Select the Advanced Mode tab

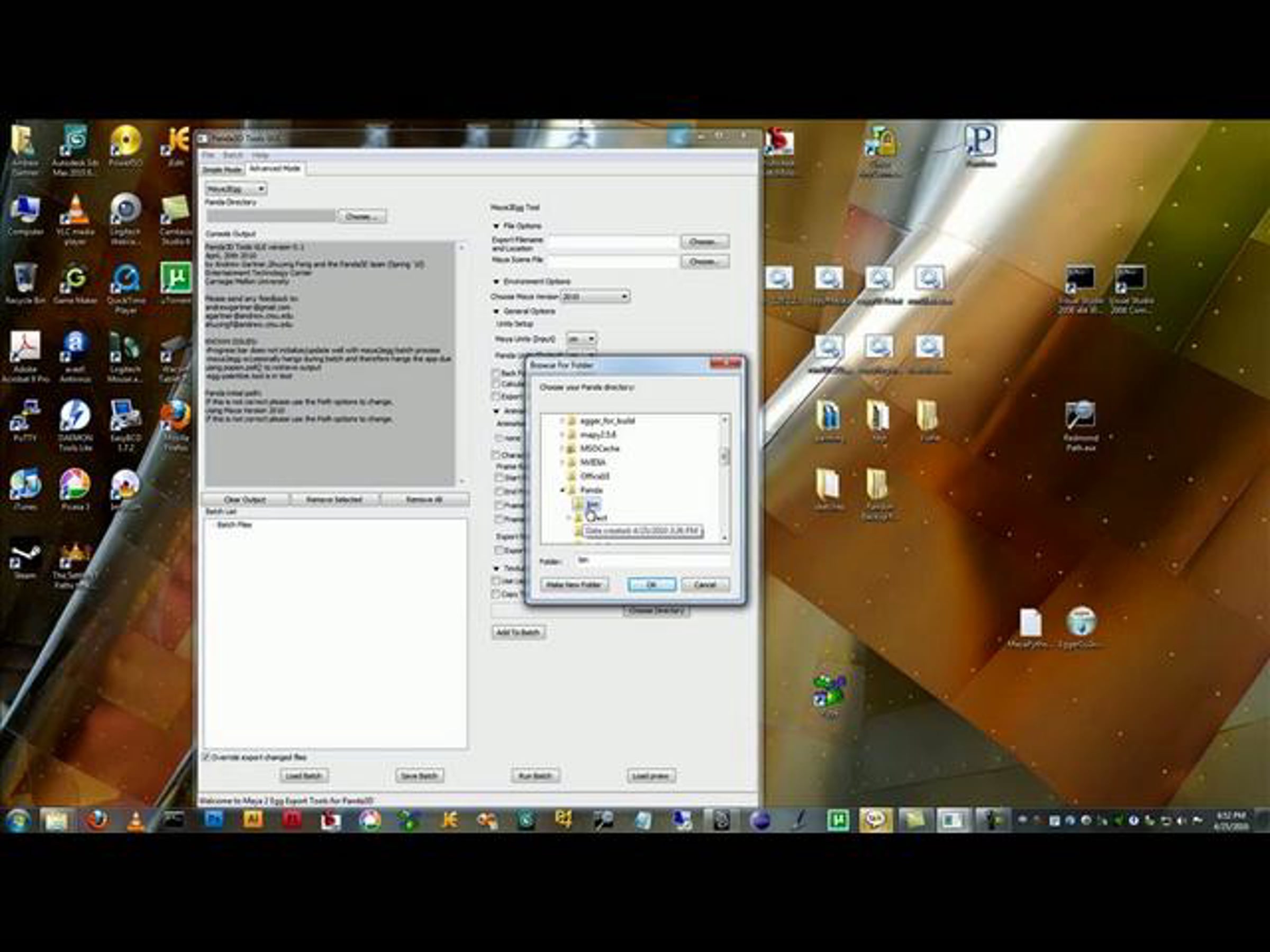click(275, 169)
